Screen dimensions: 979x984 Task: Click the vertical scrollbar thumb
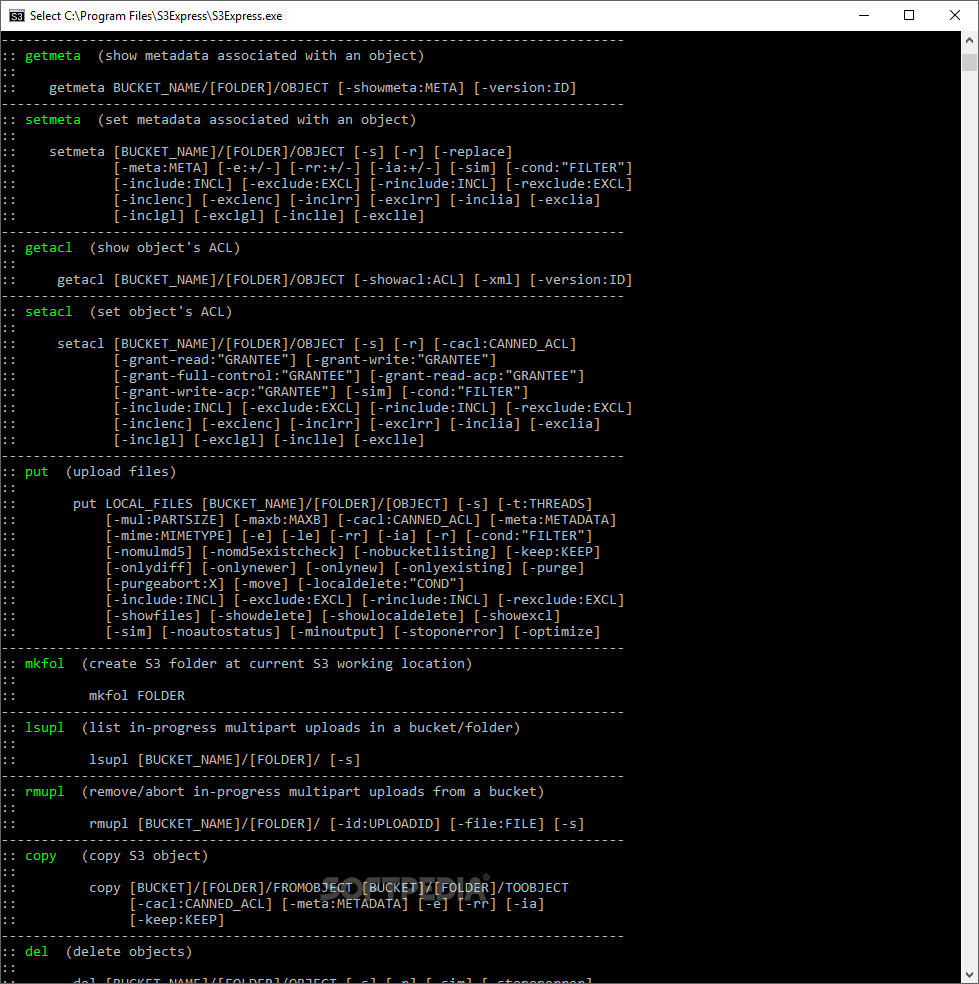(x=969, y=62)
